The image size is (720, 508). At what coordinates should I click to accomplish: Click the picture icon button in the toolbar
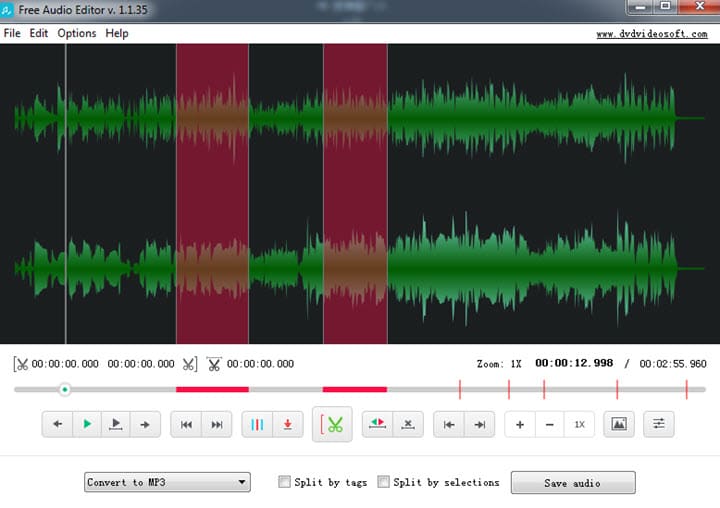pyautogui.click(x=619, y=425)
